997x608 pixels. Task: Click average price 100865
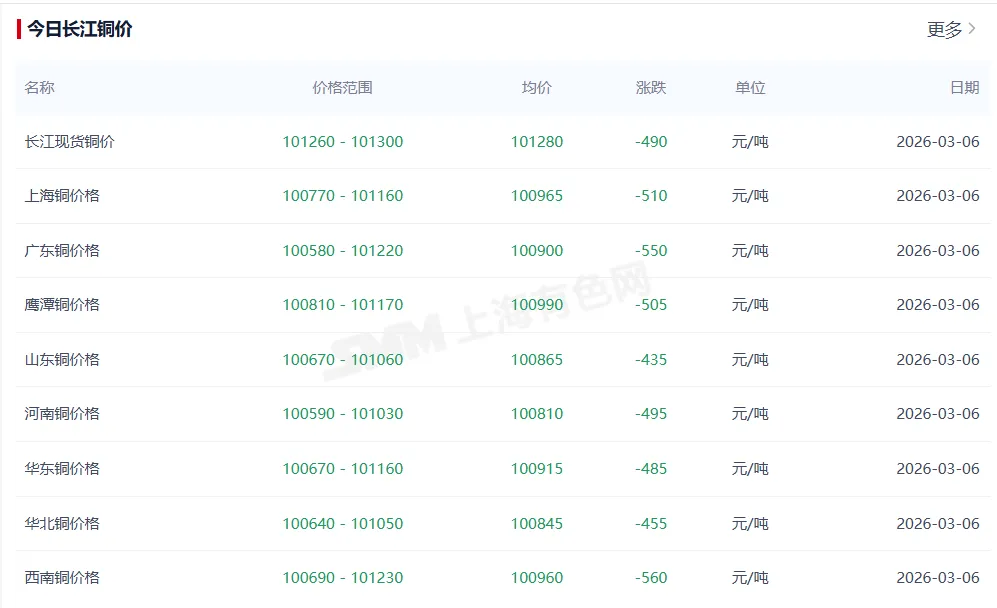[x=537, y=359]
